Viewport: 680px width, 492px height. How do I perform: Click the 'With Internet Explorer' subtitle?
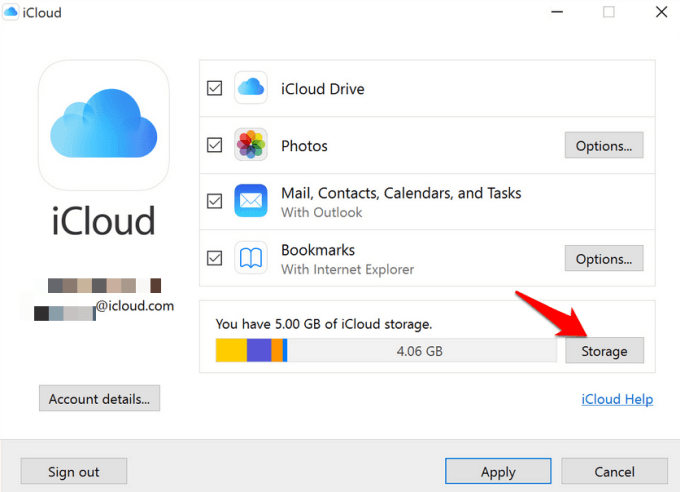[x=347, y=269]
